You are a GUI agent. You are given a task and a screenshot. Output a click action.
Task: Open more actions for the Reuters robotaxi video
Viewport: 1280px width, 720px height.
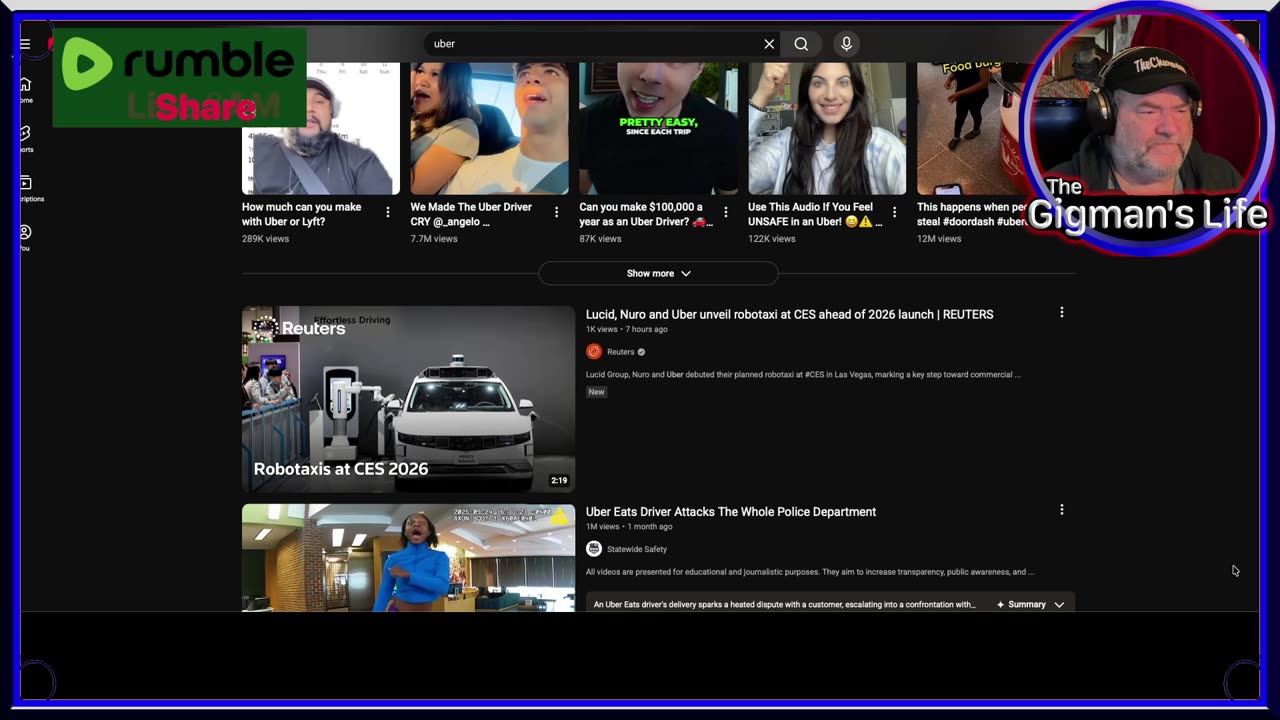pyautogui.click(x=1062, y=313)
